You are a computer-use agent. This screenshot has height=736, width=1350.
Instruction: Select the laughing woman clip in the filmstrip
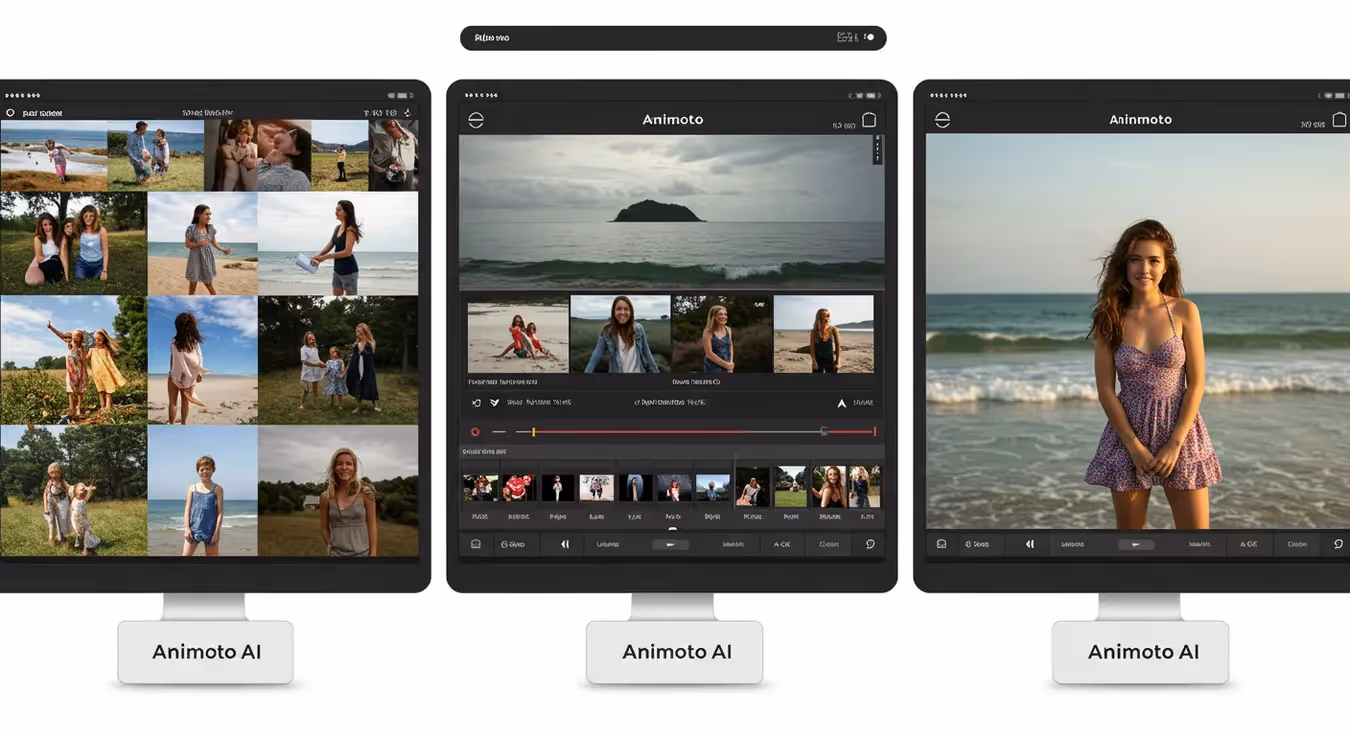828,487
